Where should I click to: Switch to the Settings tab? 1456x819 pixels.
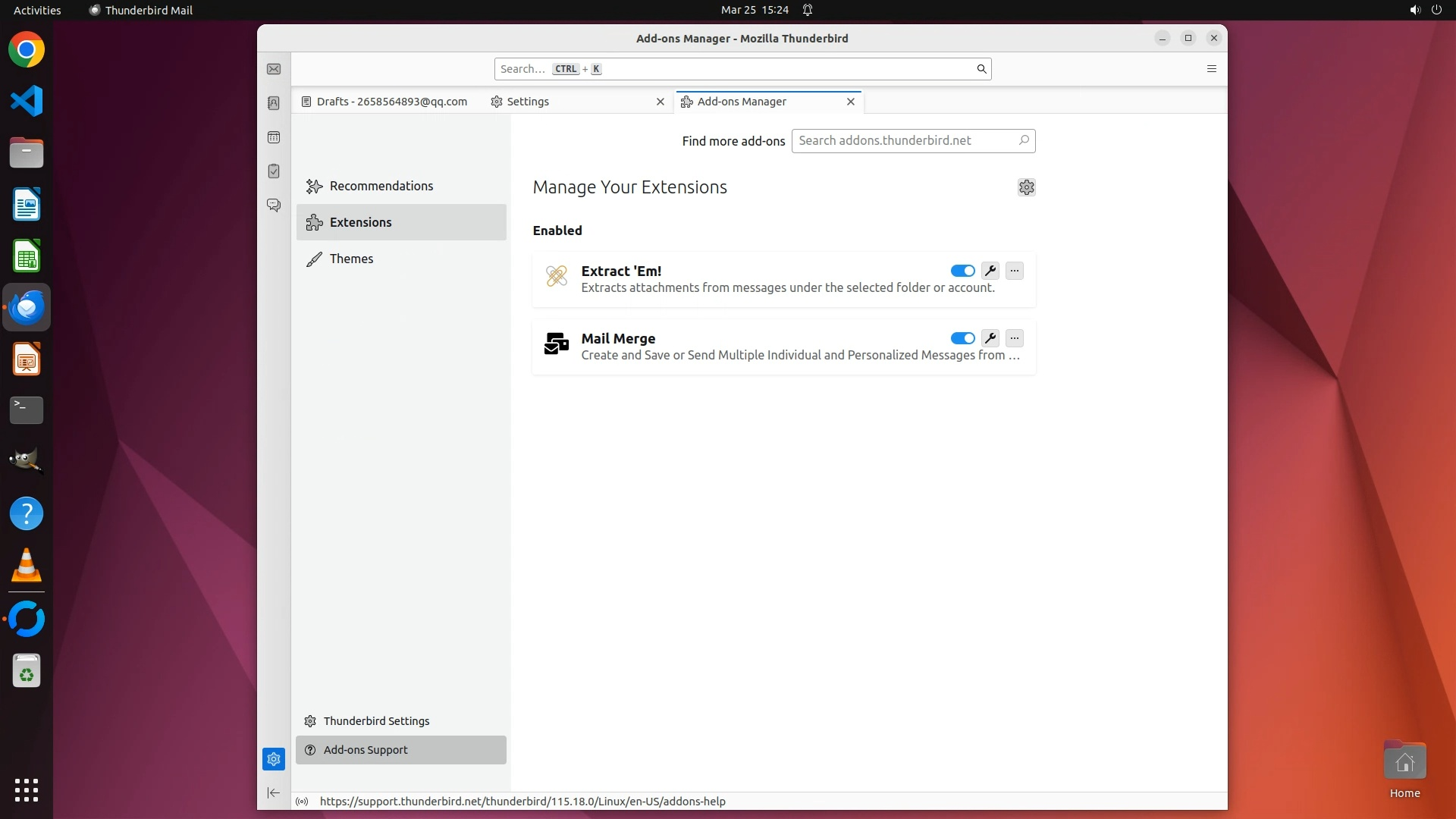pyautogui.click(x=528, y=102)
